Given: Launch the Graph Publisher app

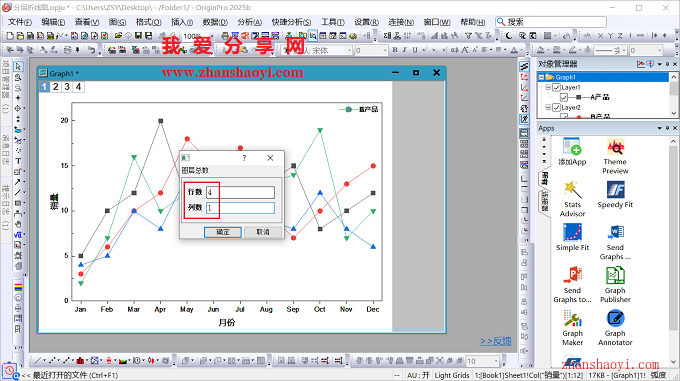Looking at the screenshot, I should tap(615, 285).
